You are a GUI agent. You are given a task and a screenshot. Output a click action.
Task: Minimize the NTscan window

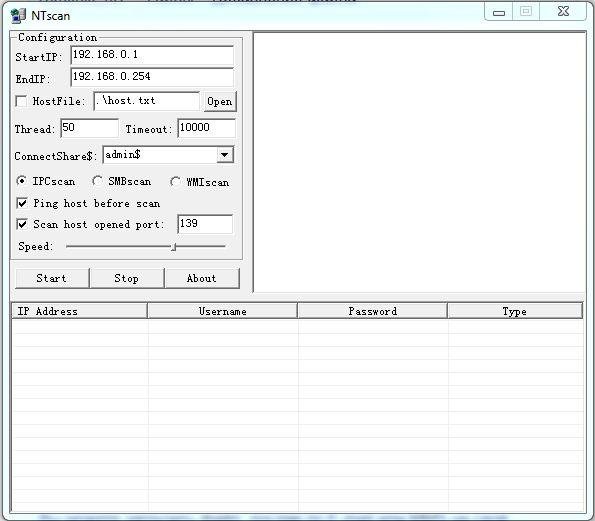coord(499,12)
